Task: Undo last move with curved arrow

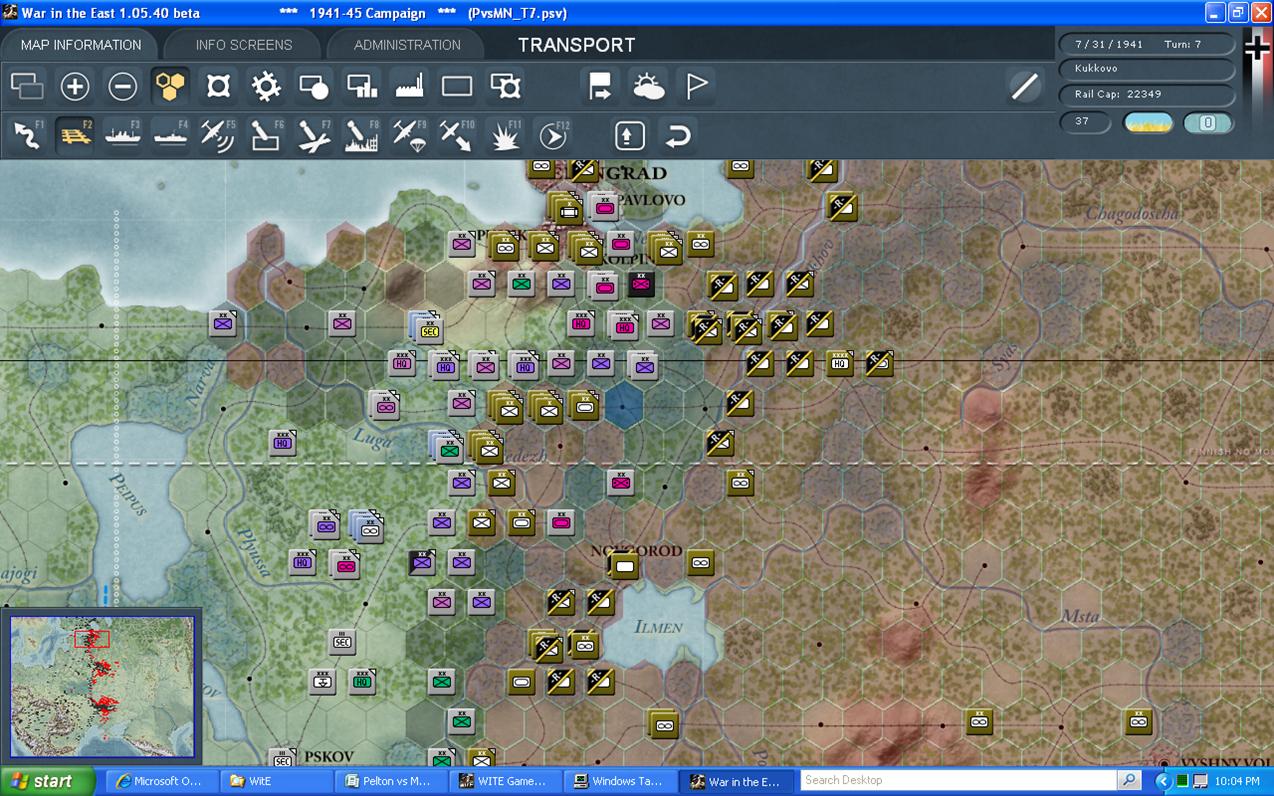Action: (677, 135)
